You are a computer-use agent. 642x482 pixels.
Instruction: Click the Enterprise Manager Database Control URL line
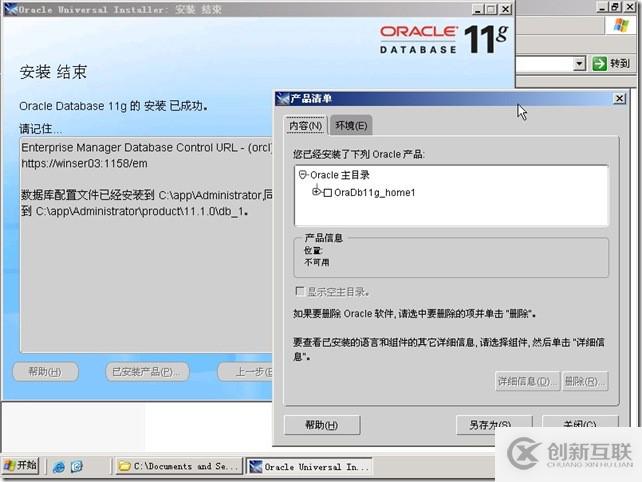pos(147,147)
